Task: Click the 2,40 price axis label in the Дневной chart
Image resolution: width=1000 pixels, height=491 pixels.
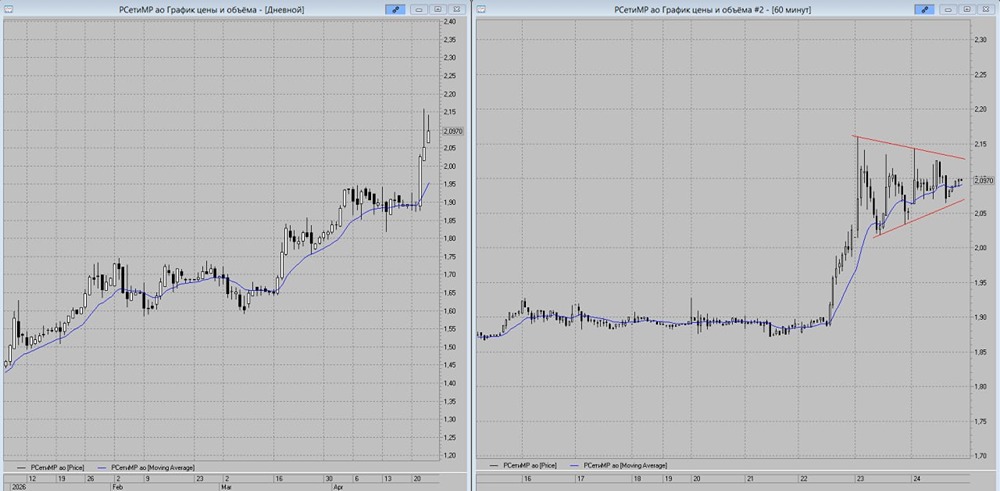Action: pyautogui.click(x=452, y=22)
